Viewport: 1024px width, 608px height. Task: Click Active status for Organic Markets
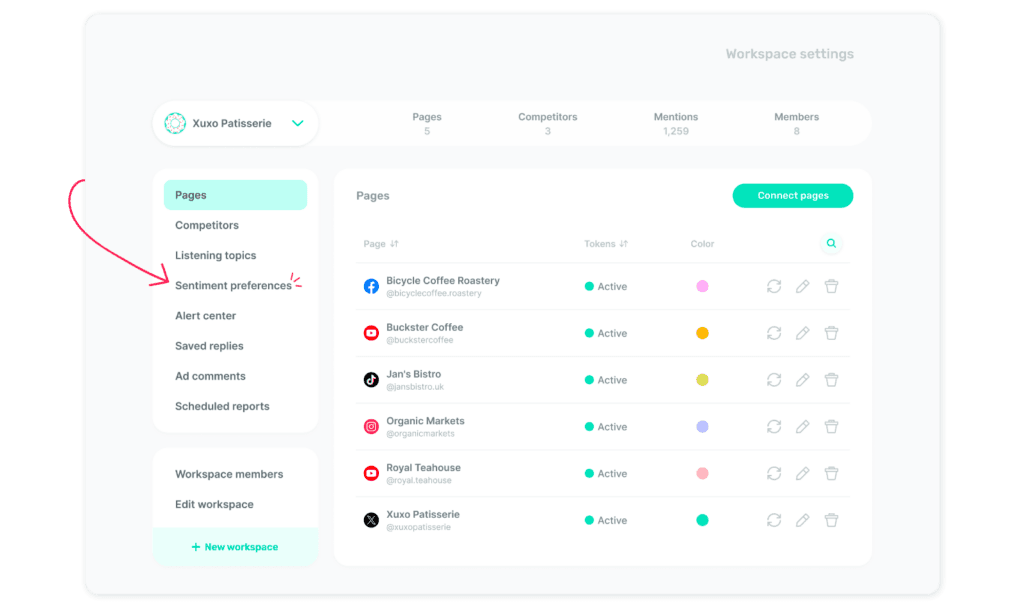606,426
